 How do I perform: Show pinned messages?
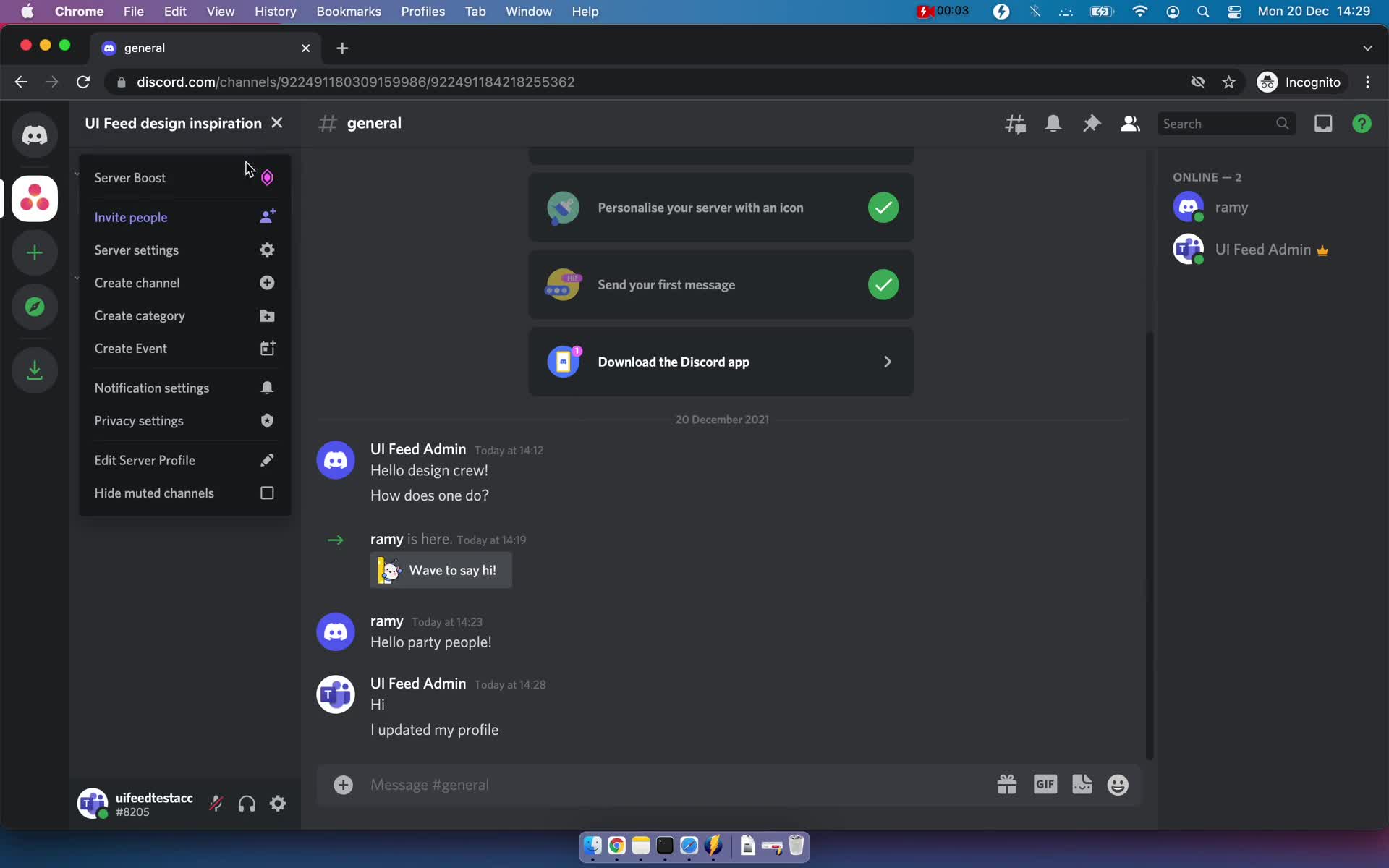pos(1092,124)
